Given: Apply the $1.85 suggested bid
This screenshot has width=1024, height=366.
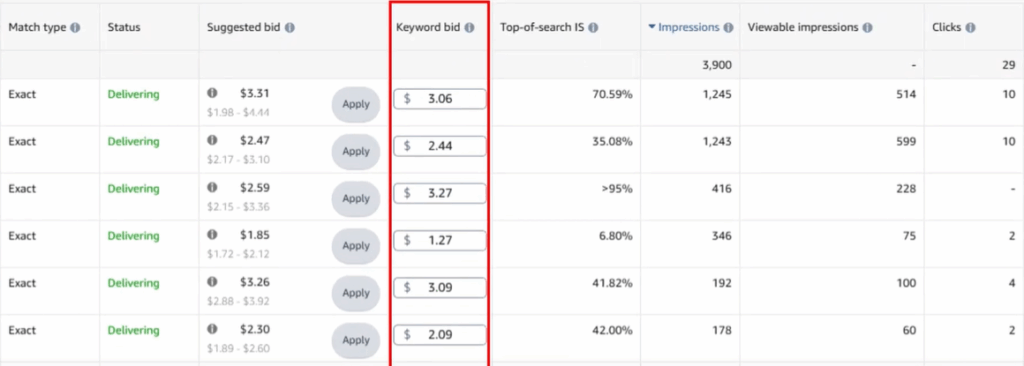Looking at the screenshot, I should pyautogui.click(x=356, y=246).
